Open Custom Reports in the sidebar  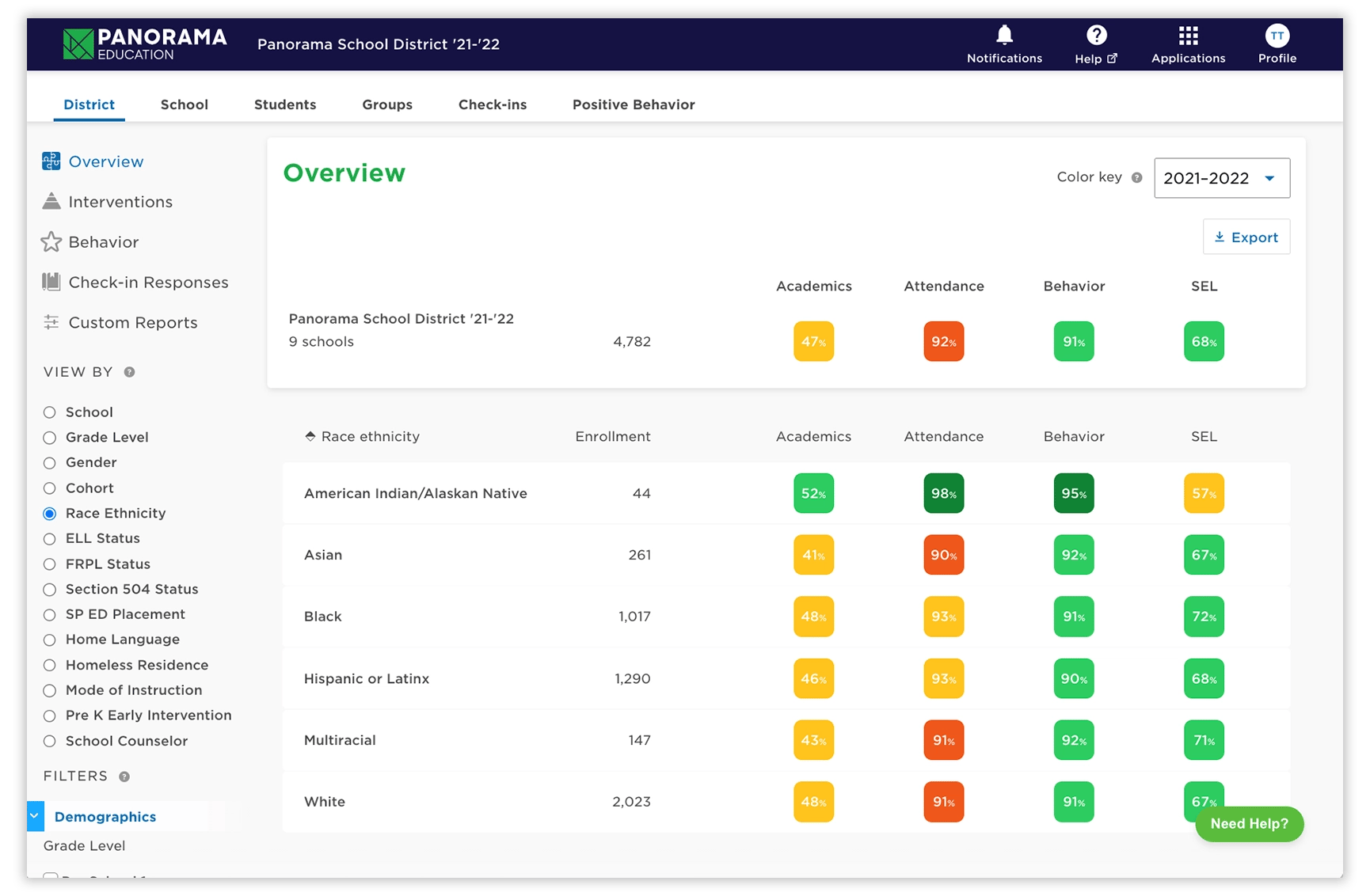click(x=133, y=323)
